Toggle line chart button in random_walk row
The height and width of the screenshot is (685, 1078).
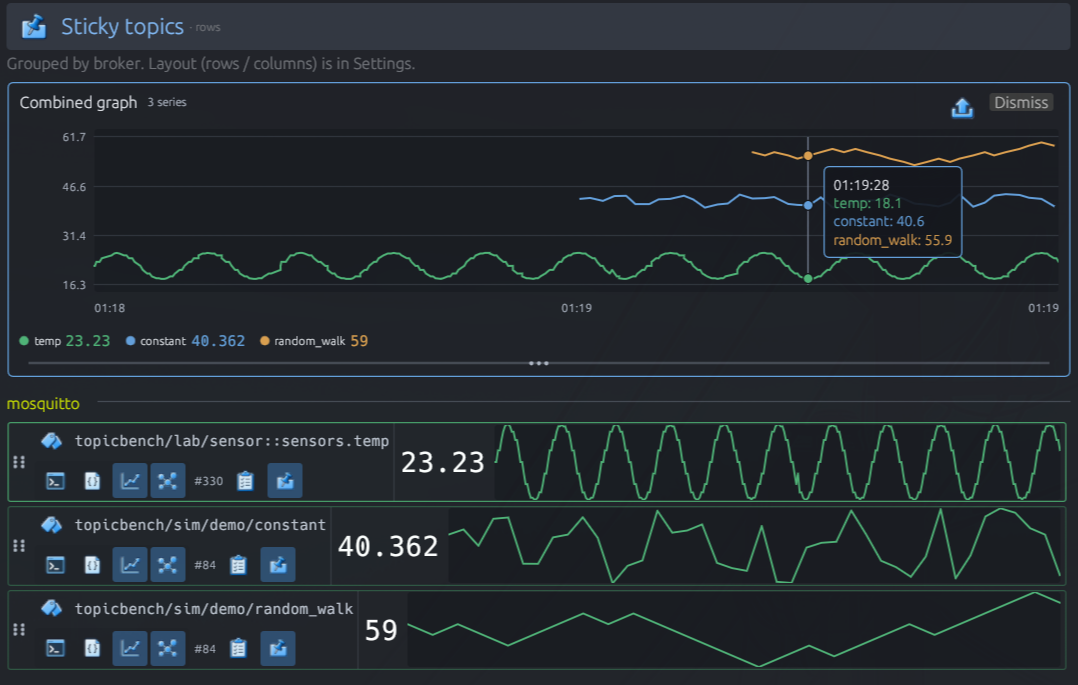tap(130, 648)
